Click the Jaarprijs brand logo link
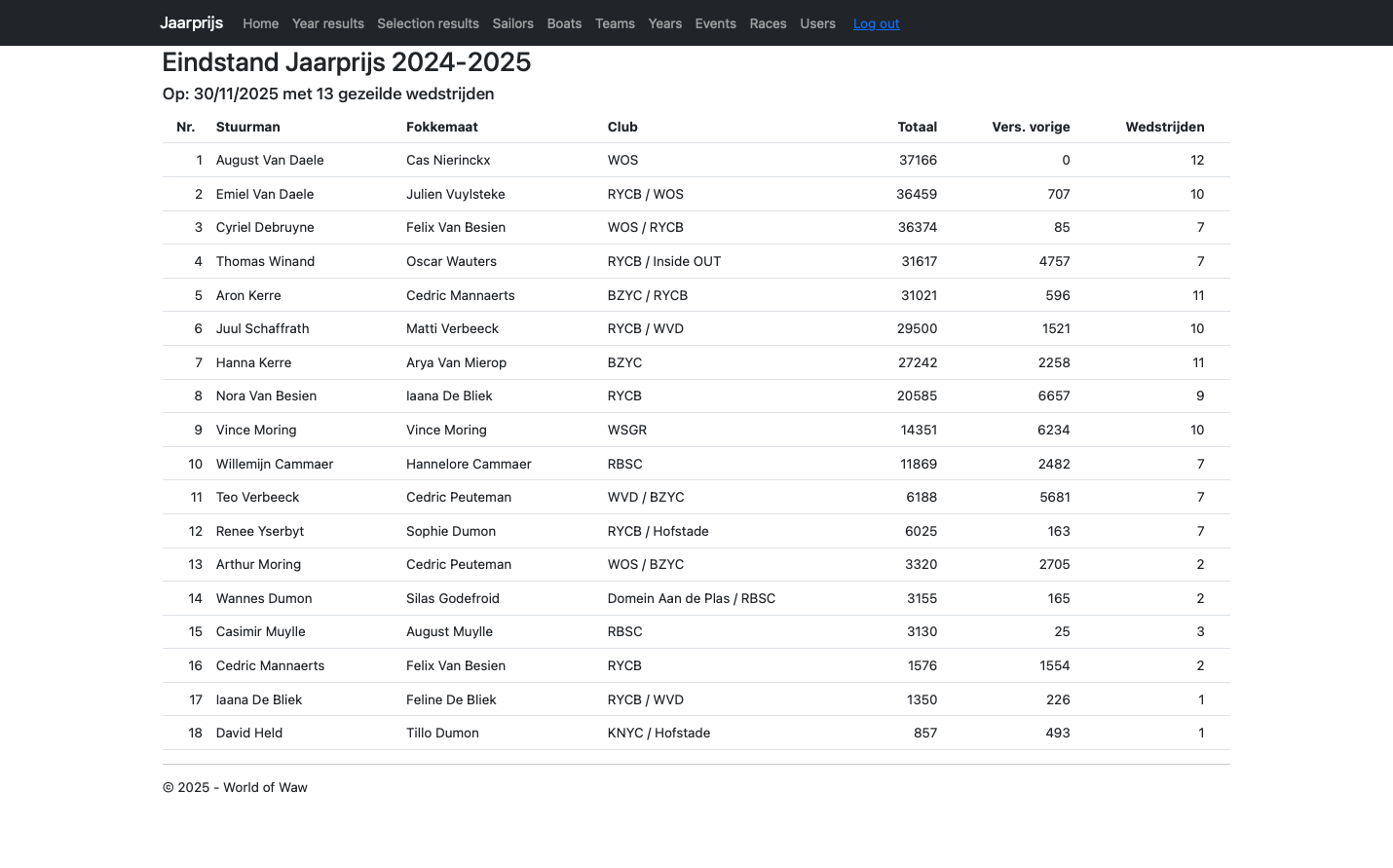The image size is (1393, 868). pyautogui.click(x=191, y=22)
